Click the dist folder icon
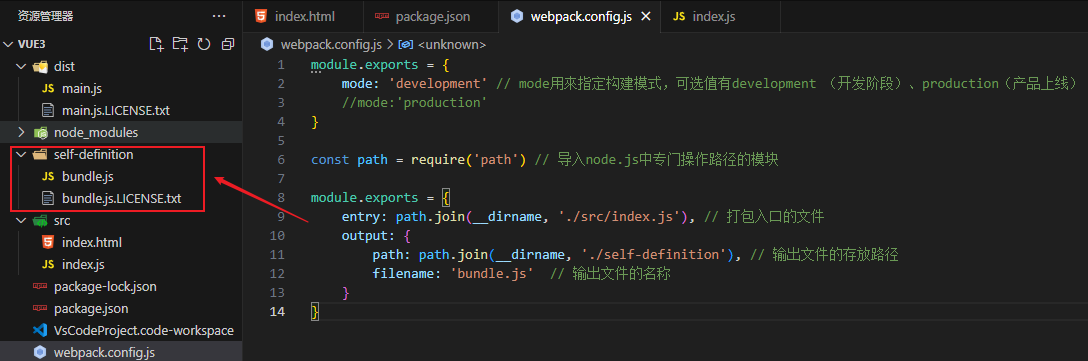1088x361 pixels. click(x=40, y=67)
